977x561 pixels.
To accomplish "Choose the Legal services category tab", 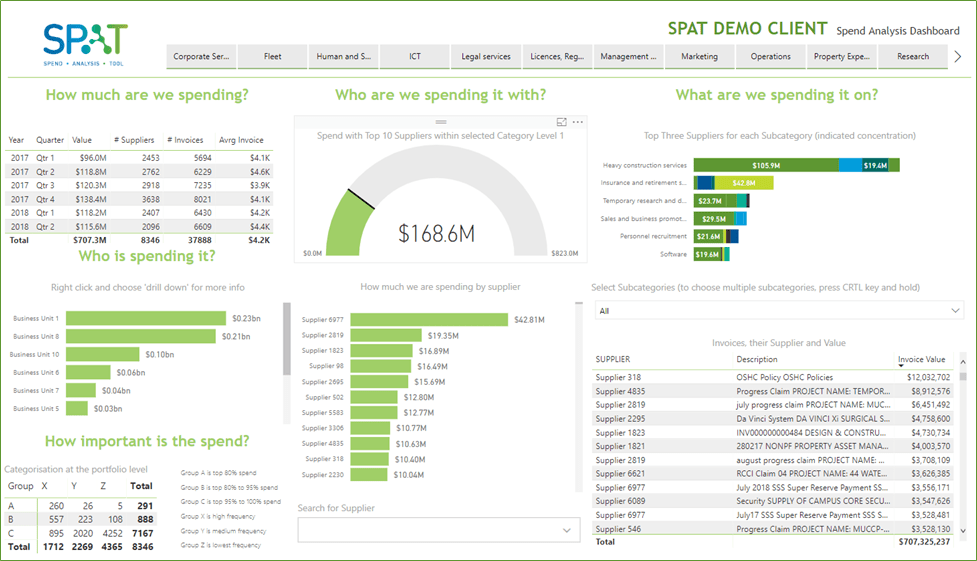I will click(486, 57).
